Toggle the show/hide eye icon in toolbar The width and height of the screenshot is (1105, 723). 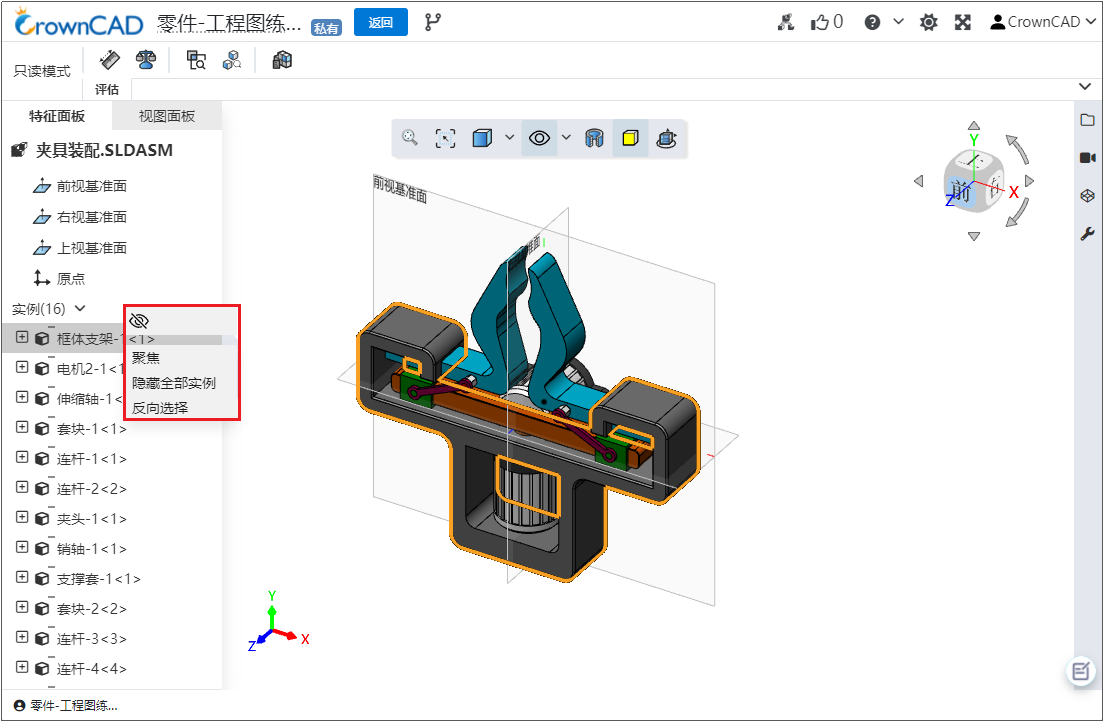(x=539, y=137)
